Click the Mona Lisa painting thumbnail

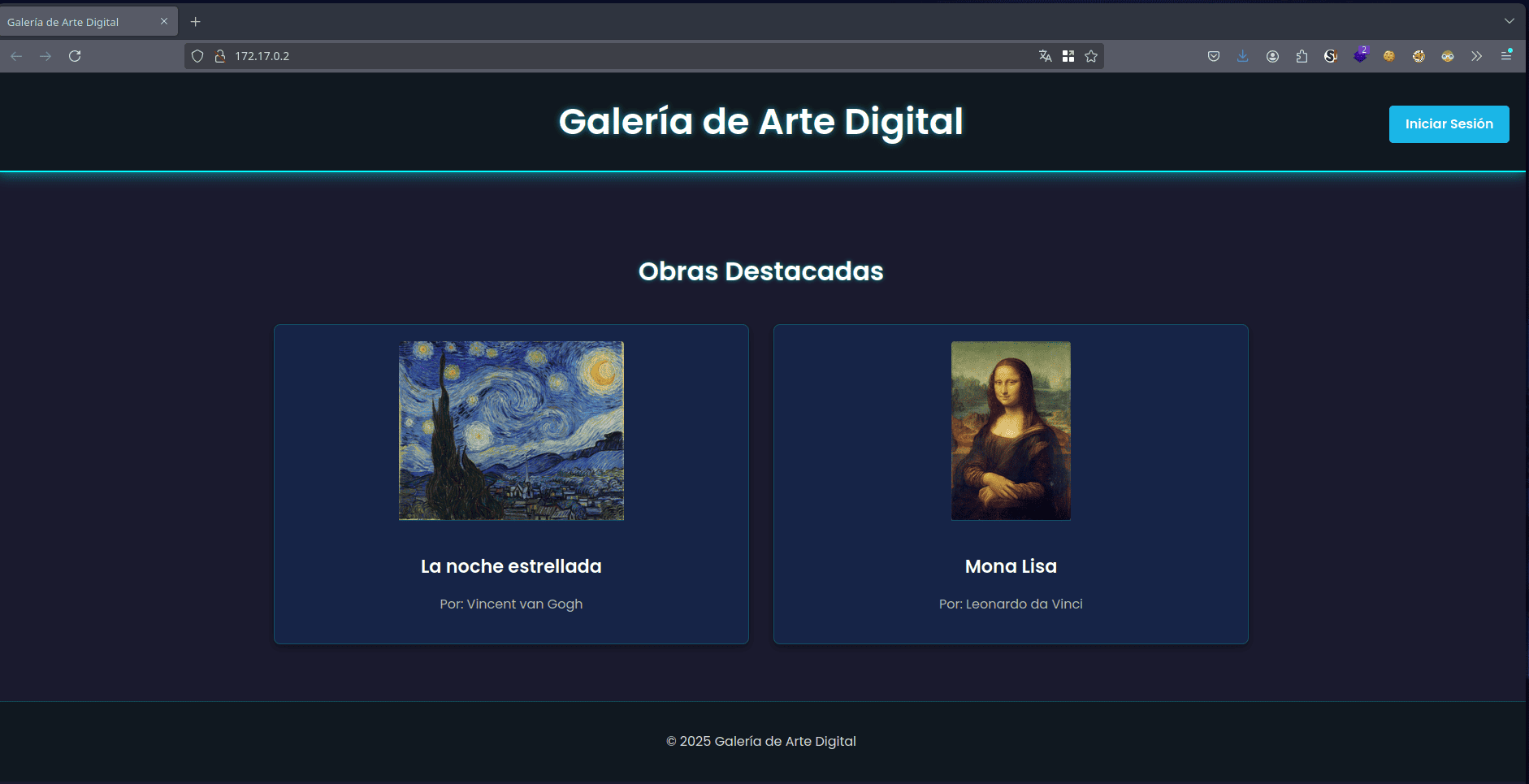click(1011, 431)
